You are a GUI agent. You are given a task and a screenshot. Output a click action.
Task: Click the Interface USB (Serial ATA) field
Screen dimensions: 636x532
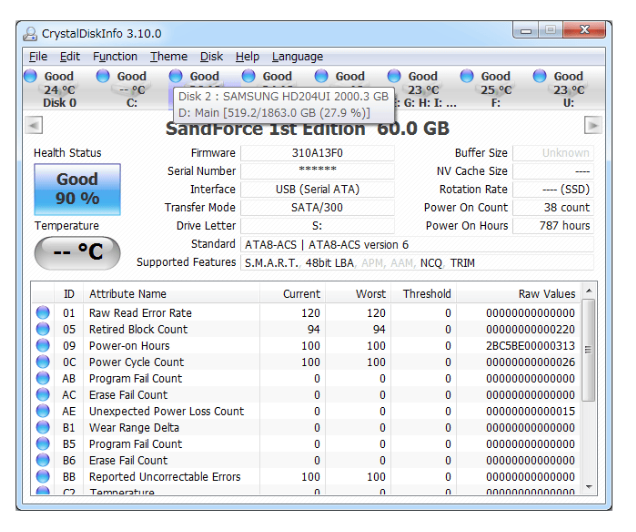(x=317, y=189)
